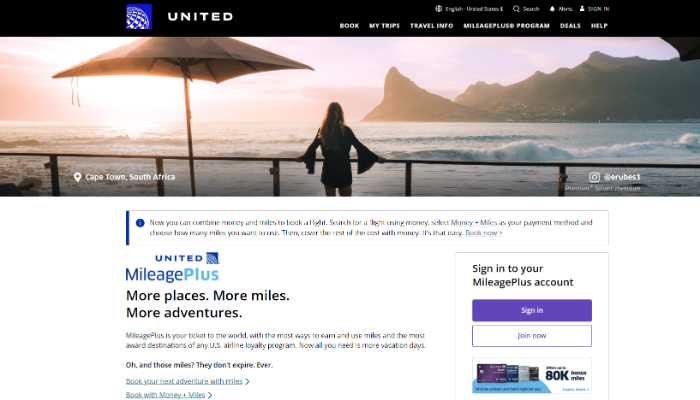Click the Cape Town location pin icon
The width and height of the screenshot is (700, 400).
(x=77, y=177)
